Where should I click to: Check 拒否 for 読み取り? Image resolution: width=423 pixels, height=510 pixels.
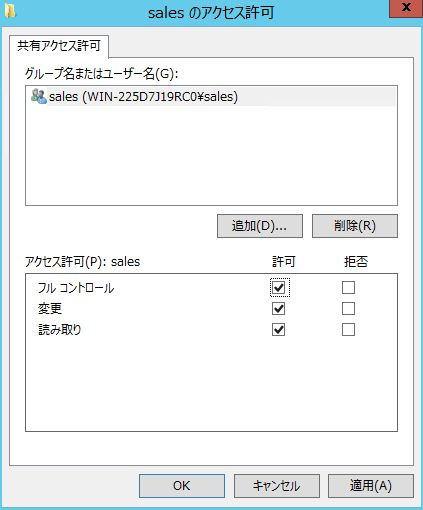coord(348,330)
